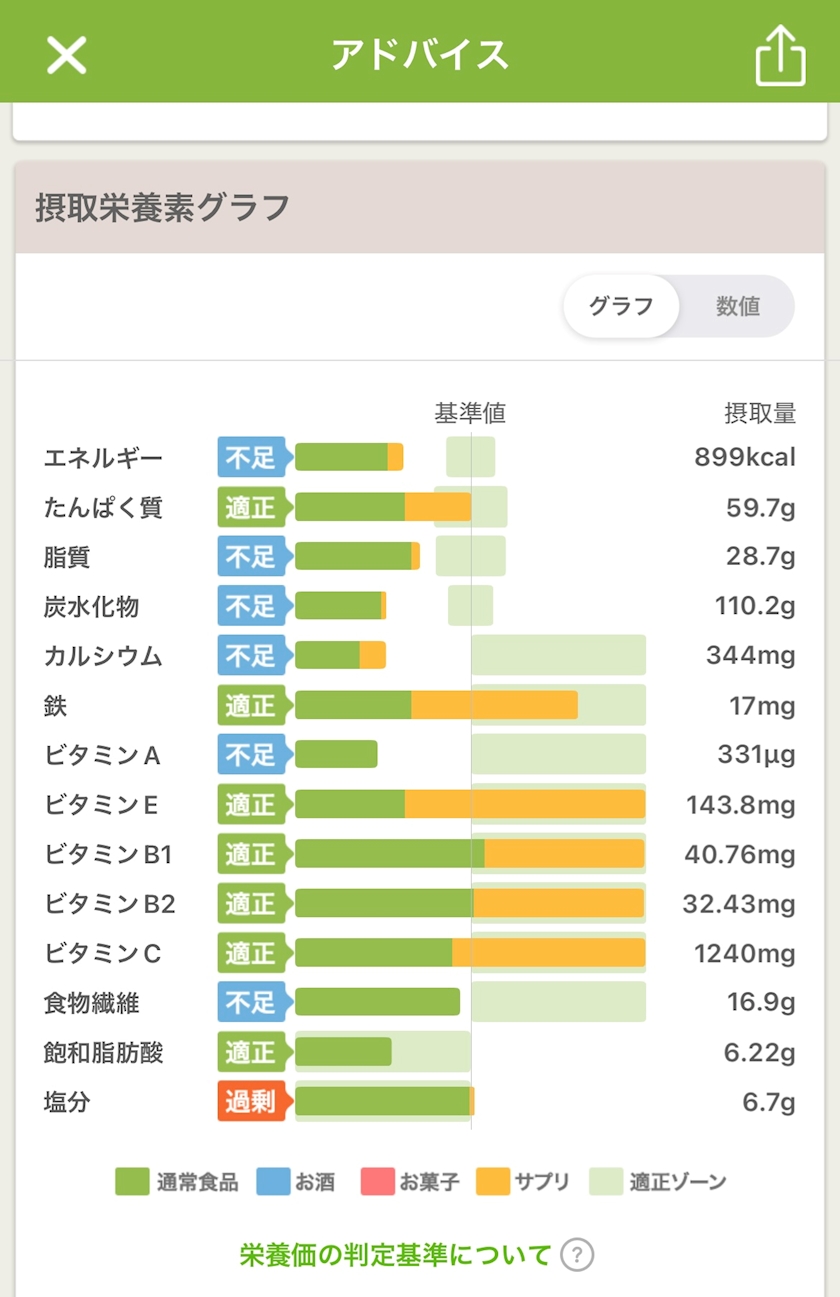Tap the share icon in header

[x=780, y=55]
